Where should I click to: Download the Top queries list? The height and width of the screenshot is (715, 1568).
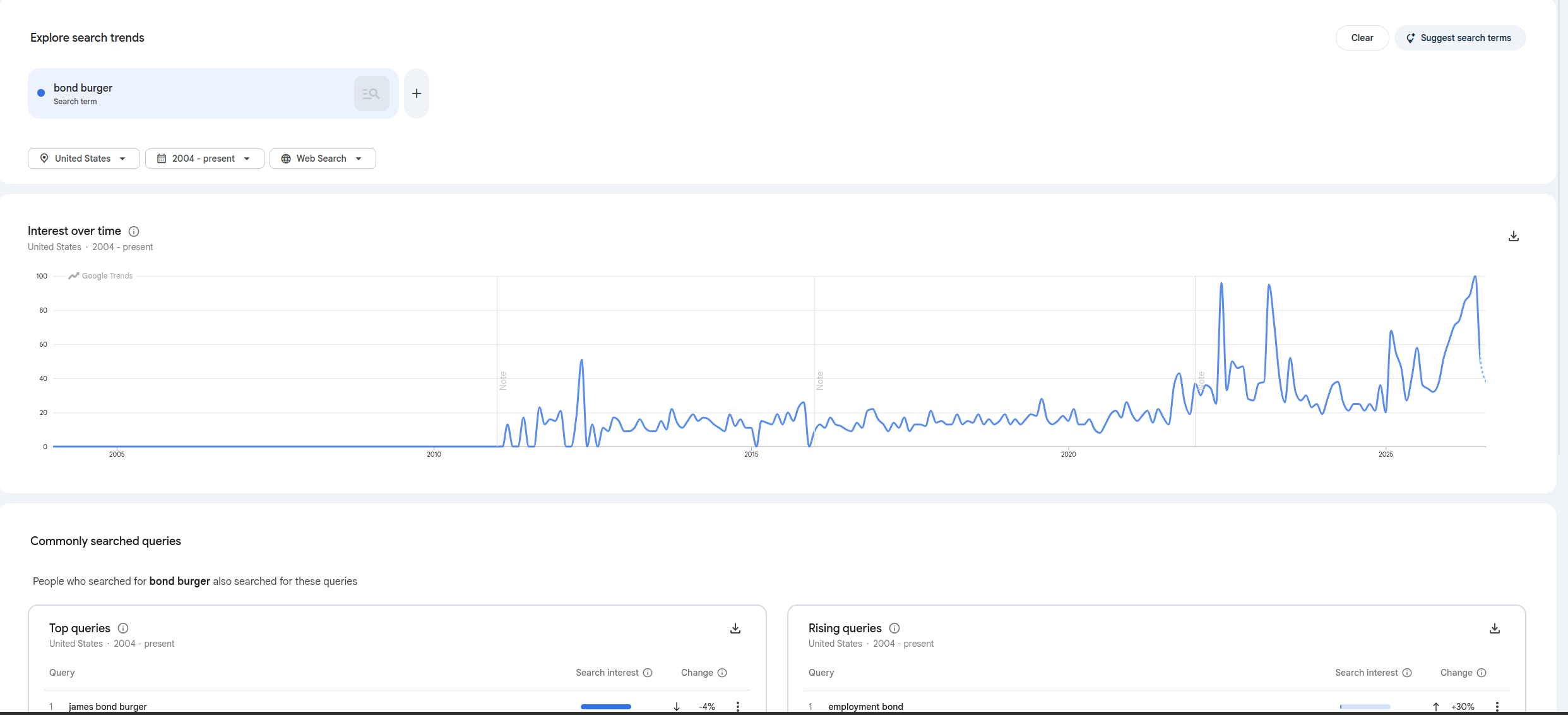[x=735, y=628]
